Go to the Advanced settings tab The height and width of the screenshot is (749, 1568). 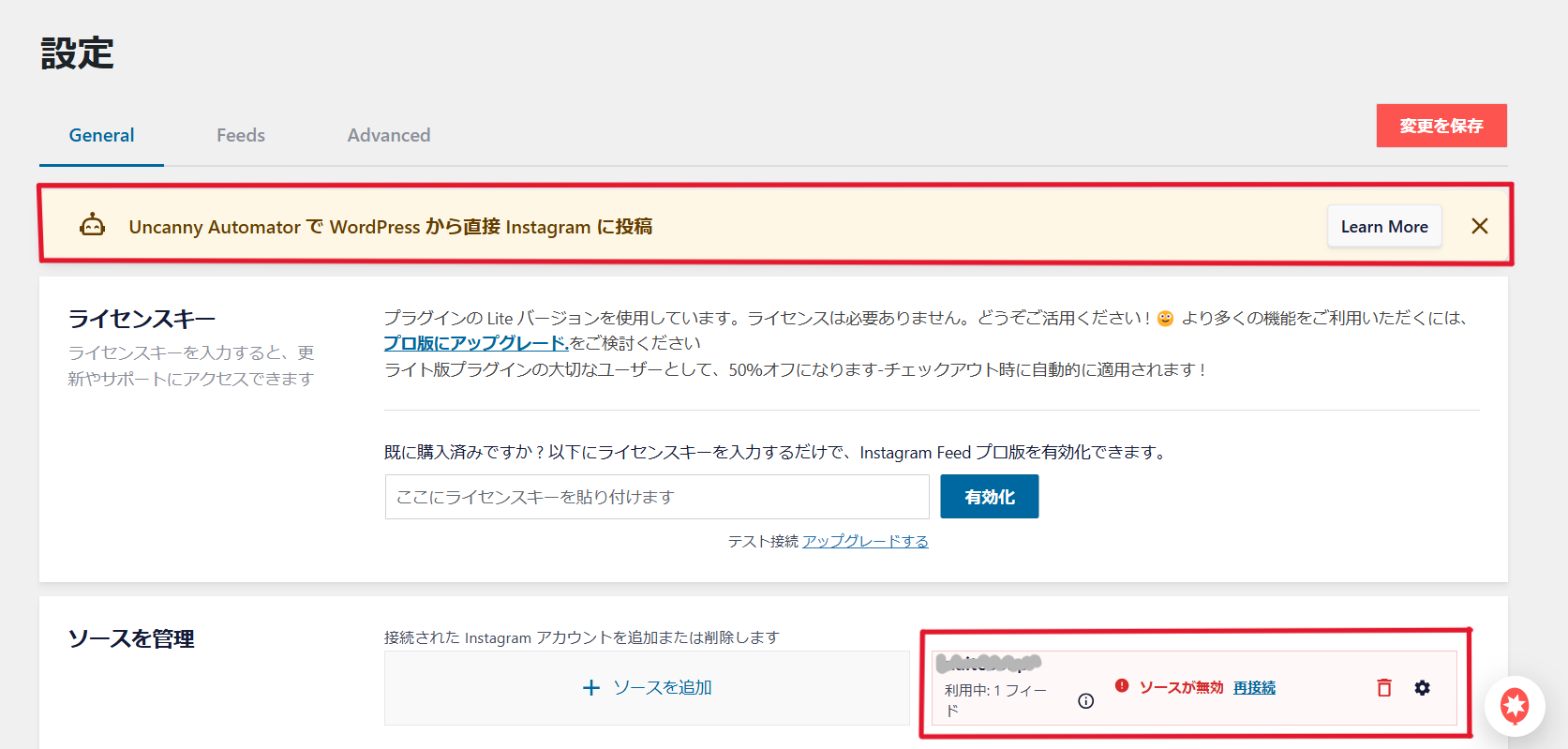(389, 135)
